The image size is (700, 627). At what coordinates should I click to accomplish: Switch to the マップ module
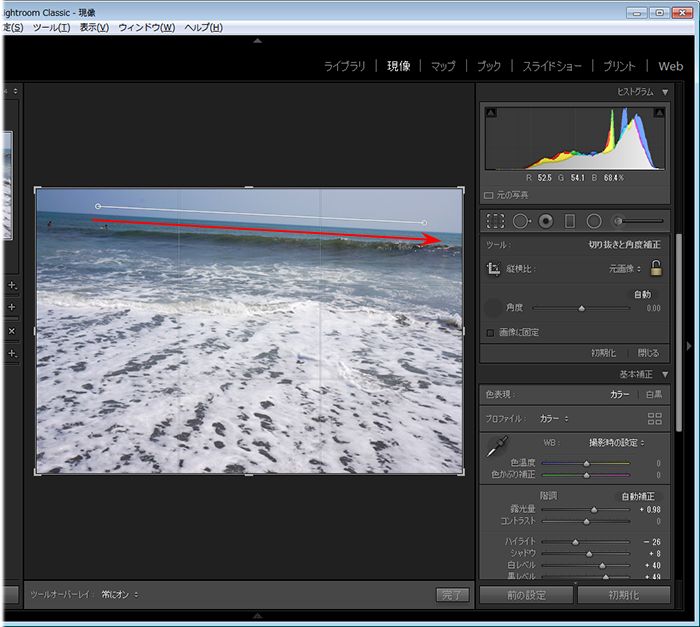point(443,66)
